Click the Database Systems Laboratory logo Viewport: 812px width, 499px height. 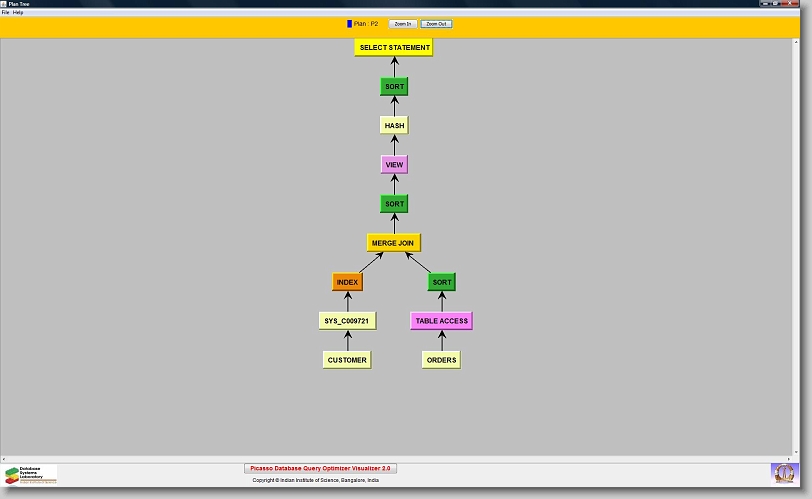coord(30,474)
